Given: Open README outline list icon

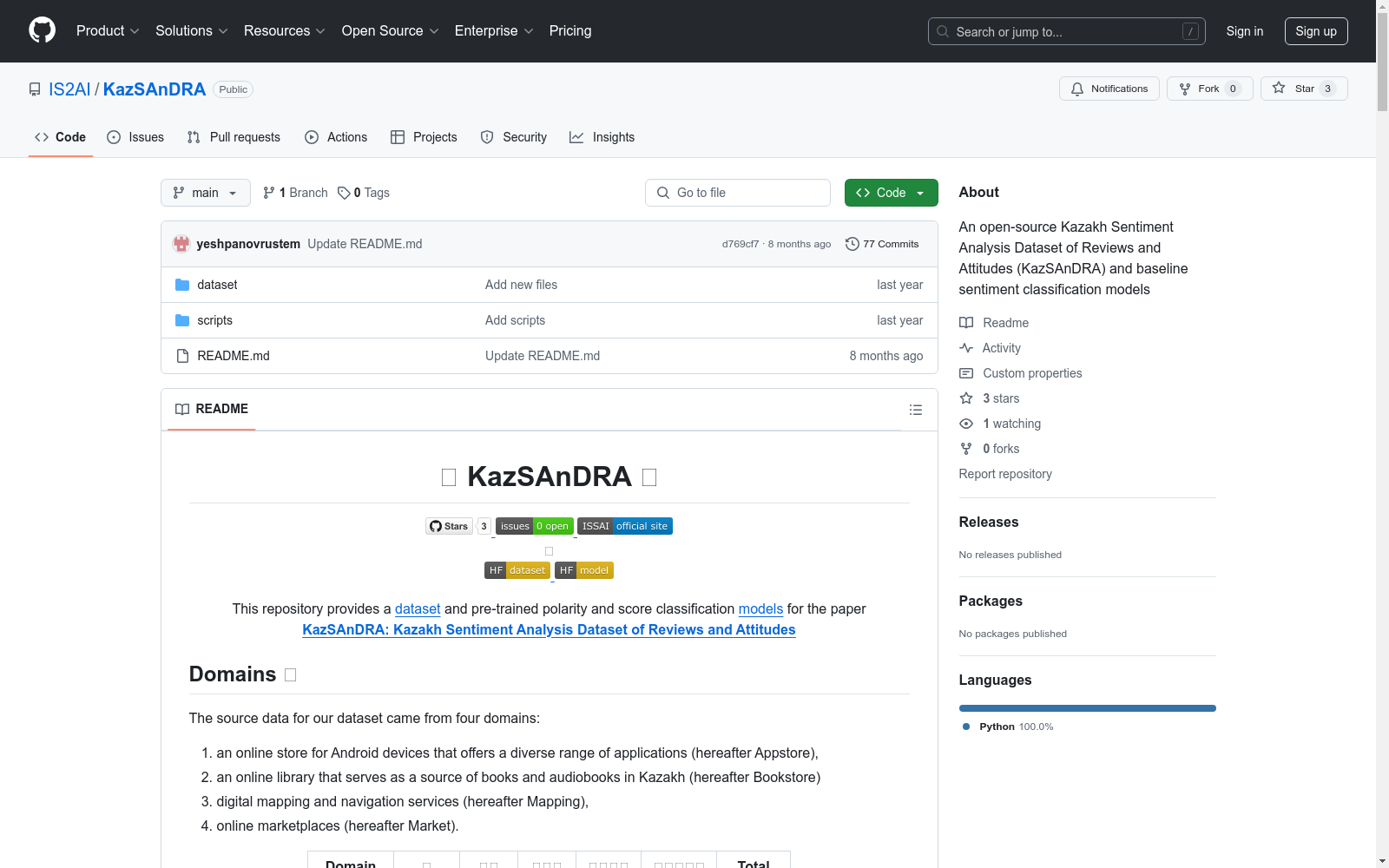Looking at the screenshot, I should pos(916,410).
